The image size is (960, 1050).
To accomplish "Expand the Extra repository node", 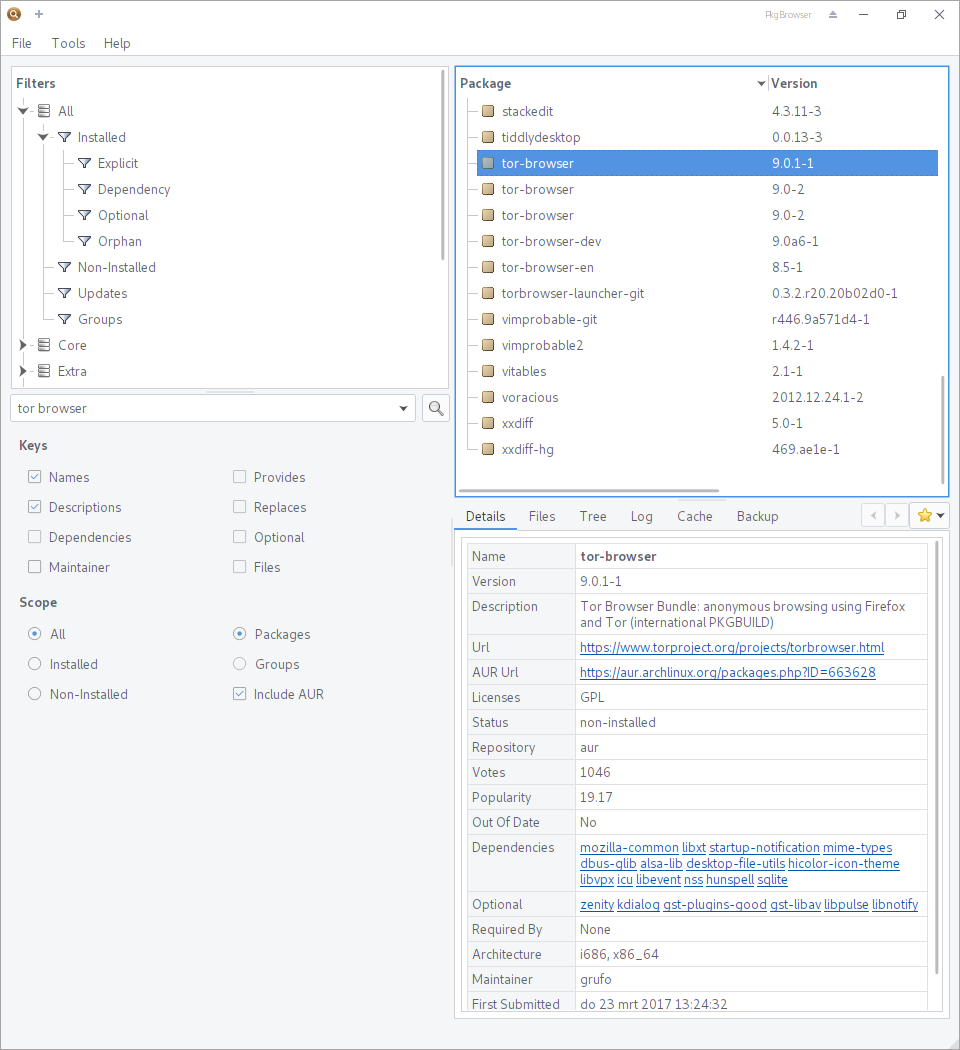I will point(23,371).
